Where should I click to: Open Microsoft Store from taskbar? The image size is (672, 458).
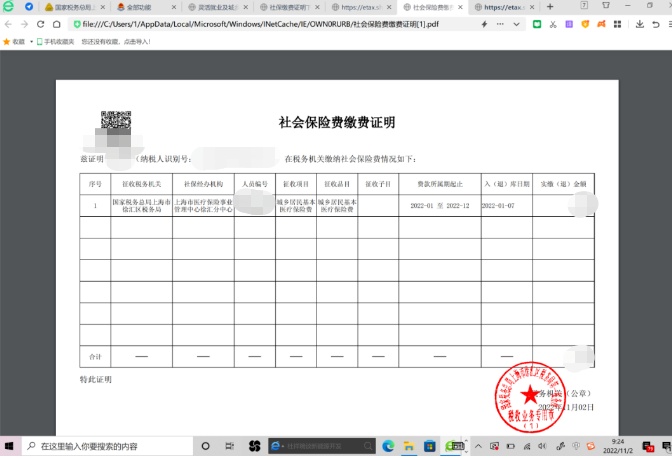tap(429, 446)
